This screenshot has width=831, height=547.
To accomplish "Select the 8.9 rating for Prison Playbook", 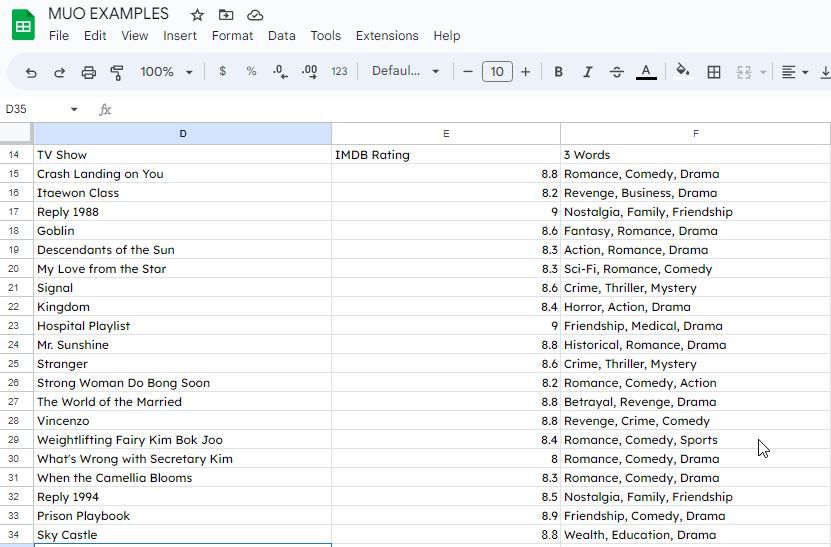I will (446, 516).
